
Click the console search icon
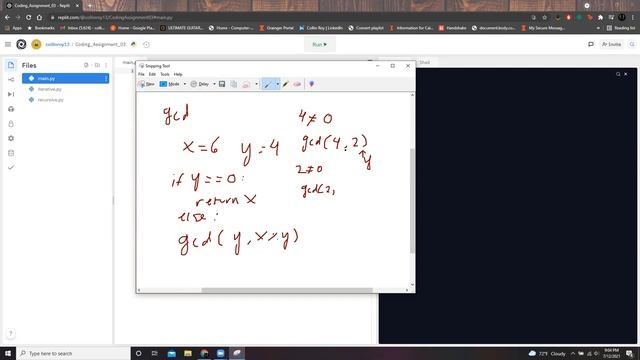click(x=618, y=74)
